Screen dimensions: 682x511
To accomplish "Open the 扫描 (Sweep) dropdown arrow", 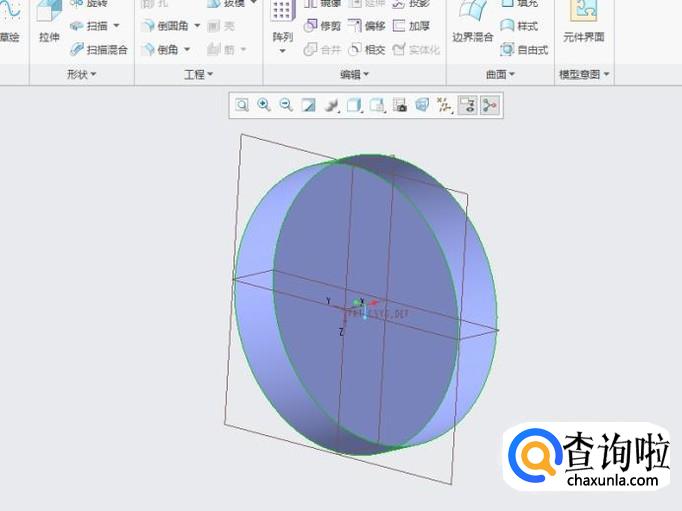I will click(x=116, y=26).
